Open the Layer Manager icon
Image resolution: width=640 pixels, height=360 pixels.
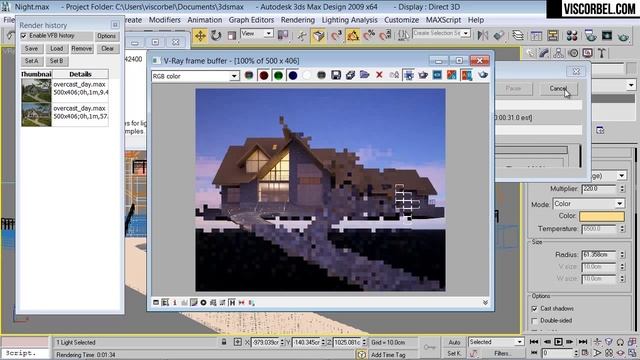(518, 36)
